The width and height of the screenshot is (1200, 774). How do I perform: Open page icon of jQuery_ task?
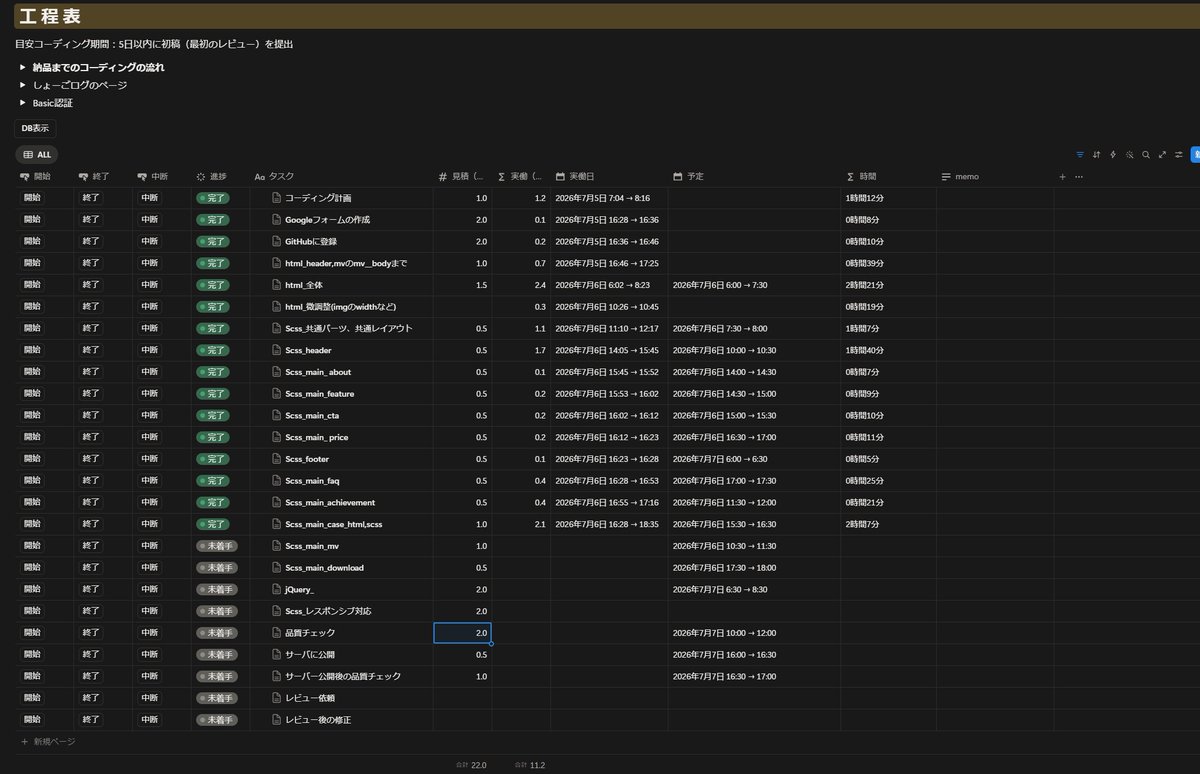[277, 589]
